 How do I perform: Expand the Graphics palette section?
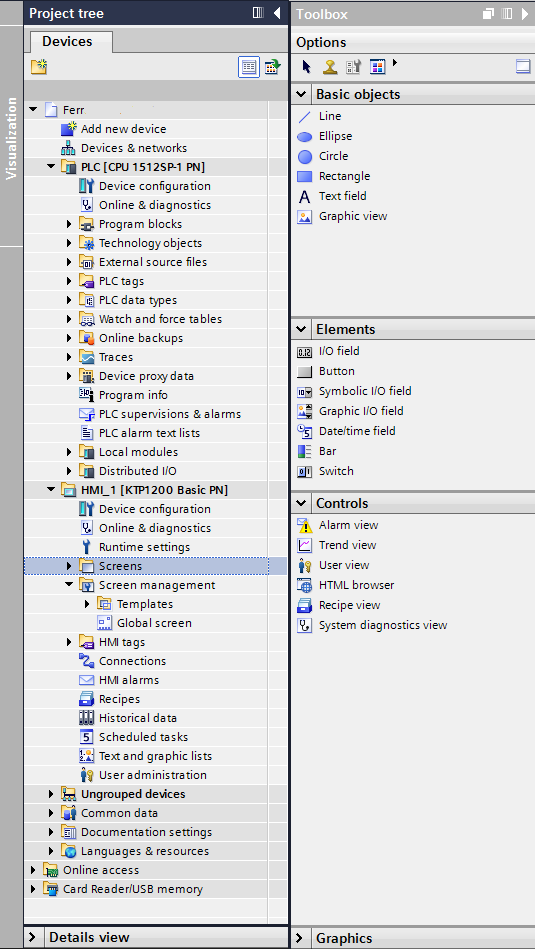tap(300, 938)
